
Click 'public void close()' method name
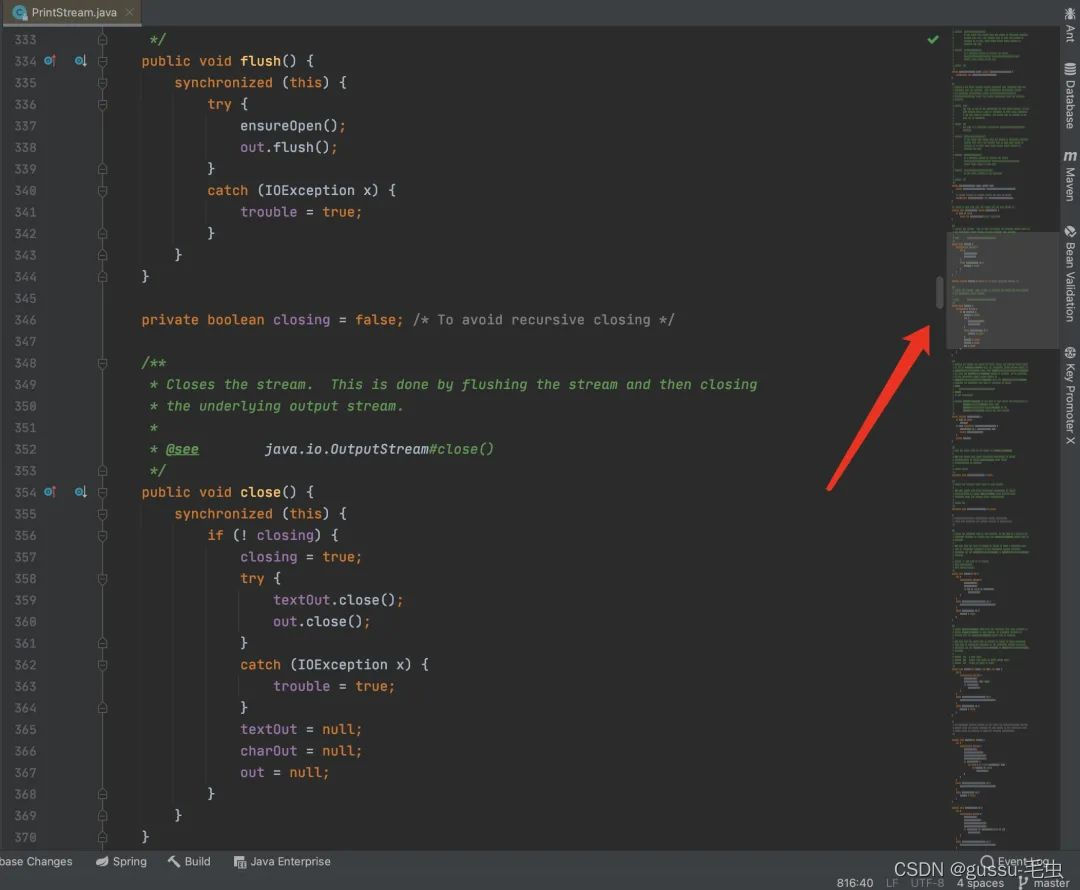click(260, 493)
